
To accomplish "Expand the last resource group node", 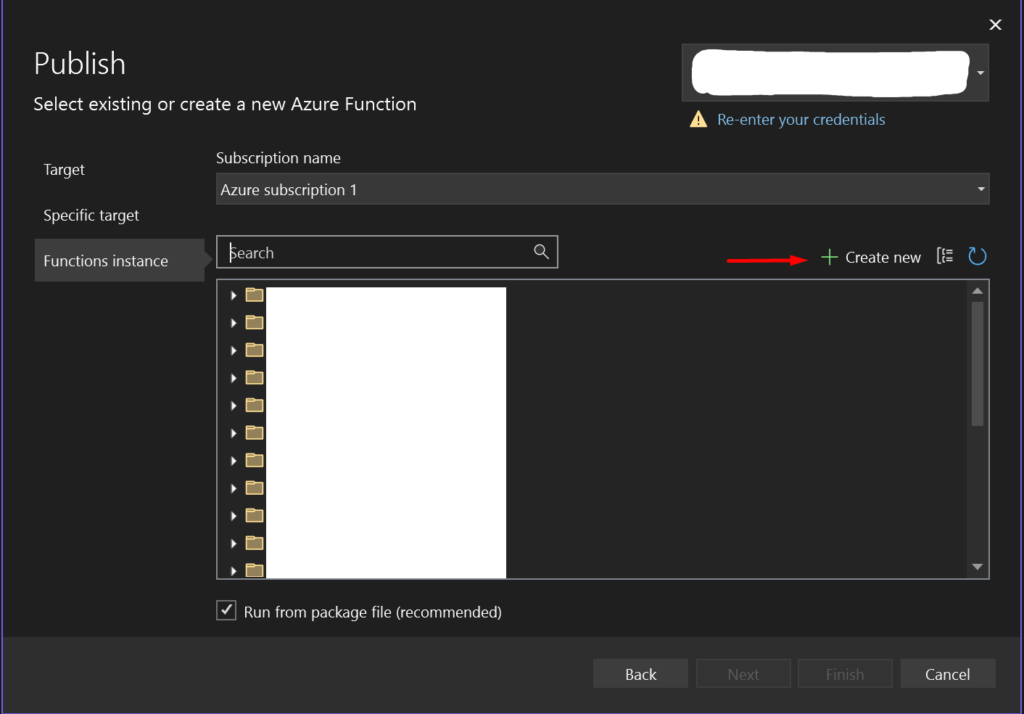I will pyautogui.click(x=233, y=568).
